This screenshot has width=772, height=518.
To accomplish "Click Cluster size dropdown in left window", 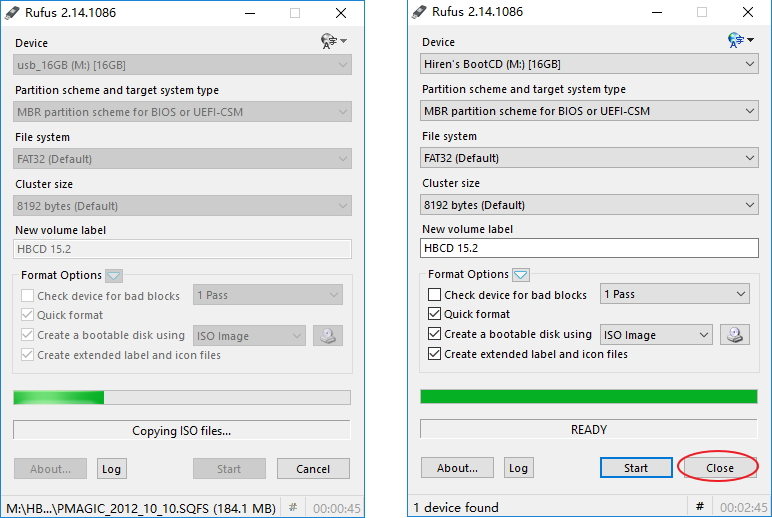I will click(x=182, y=206).
